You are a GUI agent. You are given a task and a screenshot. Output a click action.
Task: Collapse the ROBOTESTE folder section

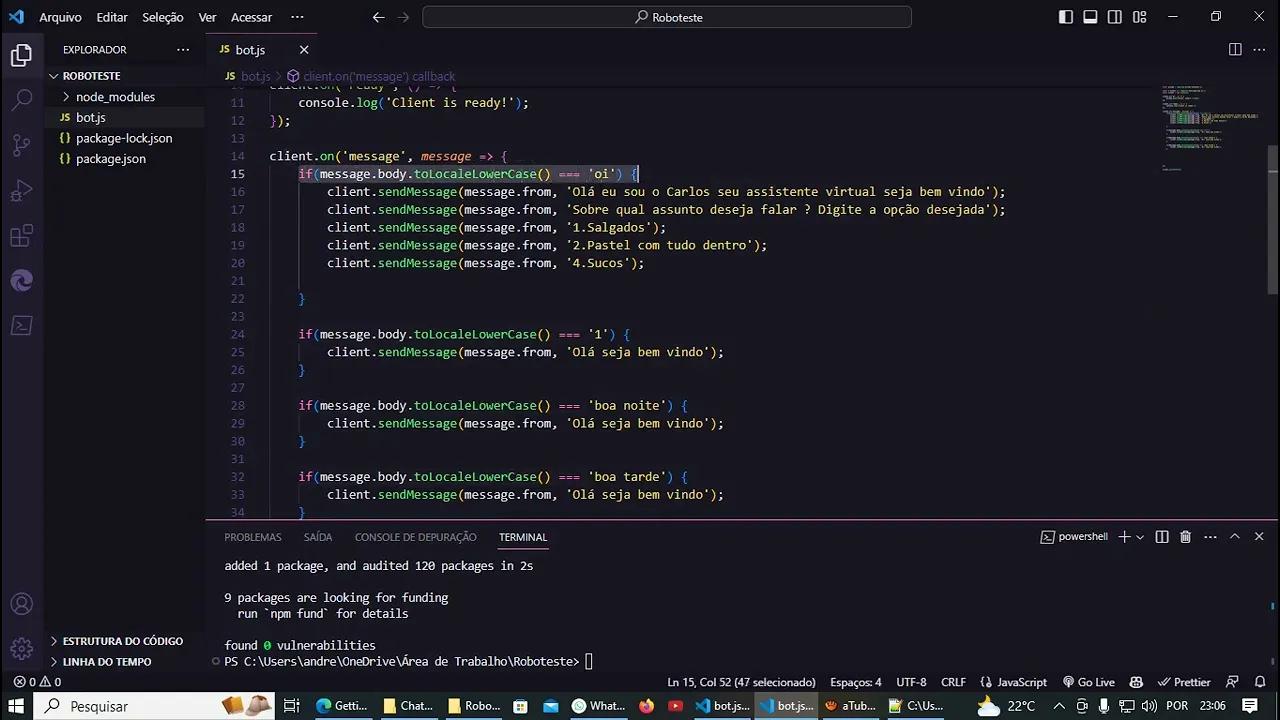coord(125,76)
